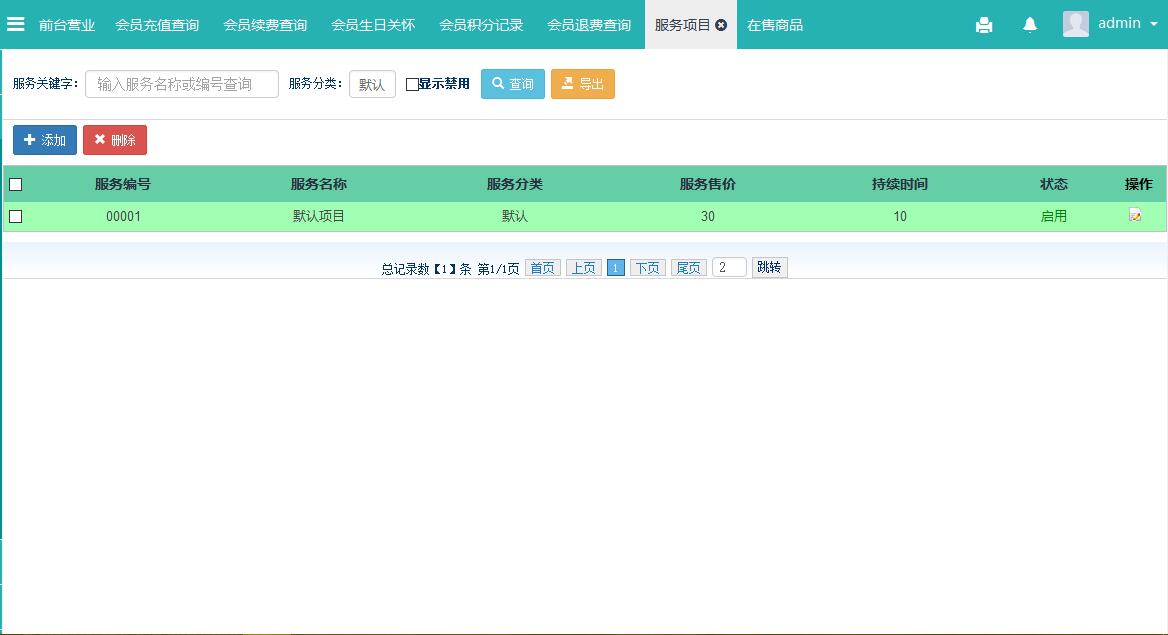1168x635 pixels.
Task: Go to 下页 next page
Action: tap(647, 268)
